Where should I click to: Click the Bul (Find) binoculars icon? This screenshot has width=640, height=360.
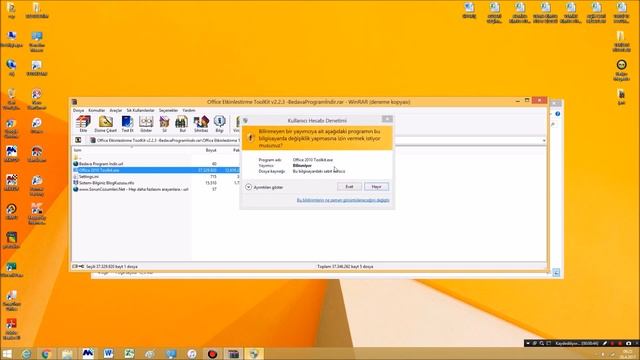pyautogui.click(x=182, y=124)
